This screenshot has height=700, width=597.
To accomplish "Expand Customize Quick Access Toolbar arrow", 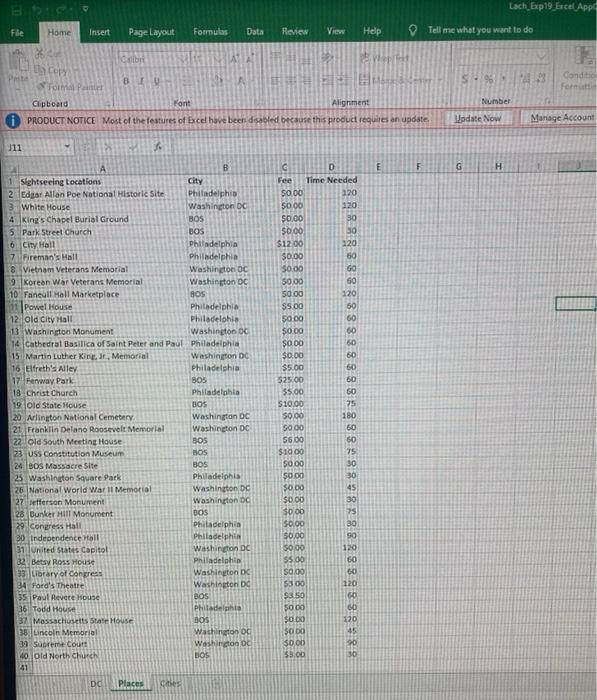I will pos(85,8).
